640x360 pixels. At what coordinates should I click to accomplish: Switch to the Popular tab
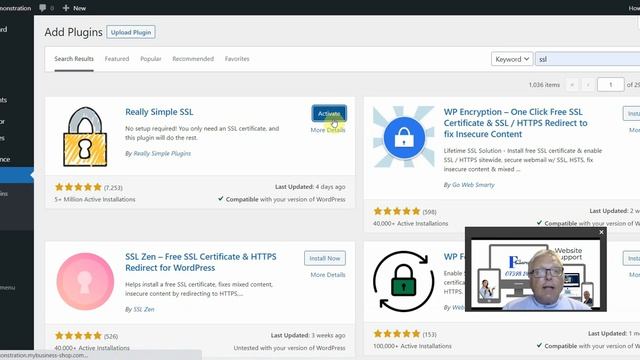point(151,59)
